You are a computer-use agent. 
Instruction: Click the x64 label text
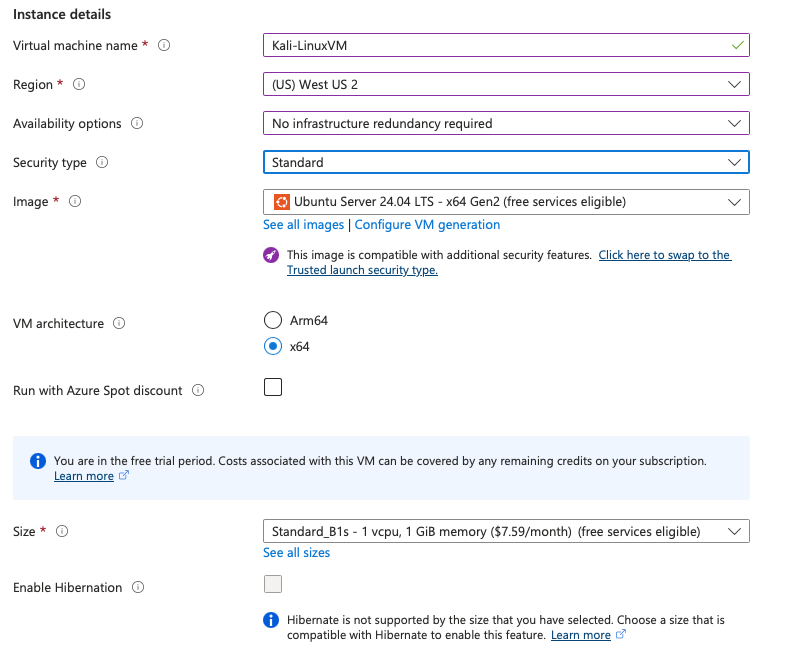click(299, 347)
